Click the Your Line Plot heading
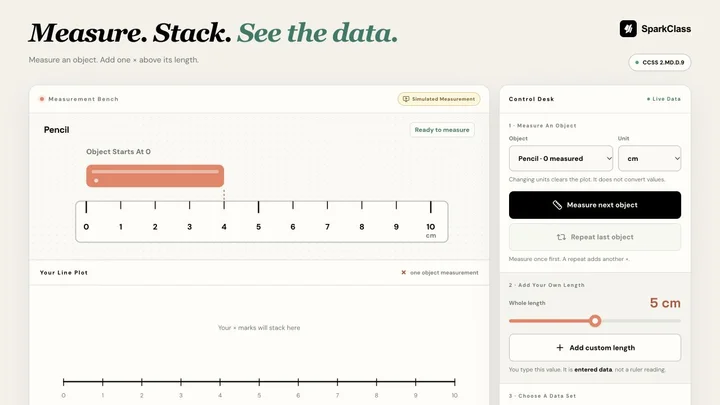Viewport: 720px width, 405px height. tap(64, 272)
